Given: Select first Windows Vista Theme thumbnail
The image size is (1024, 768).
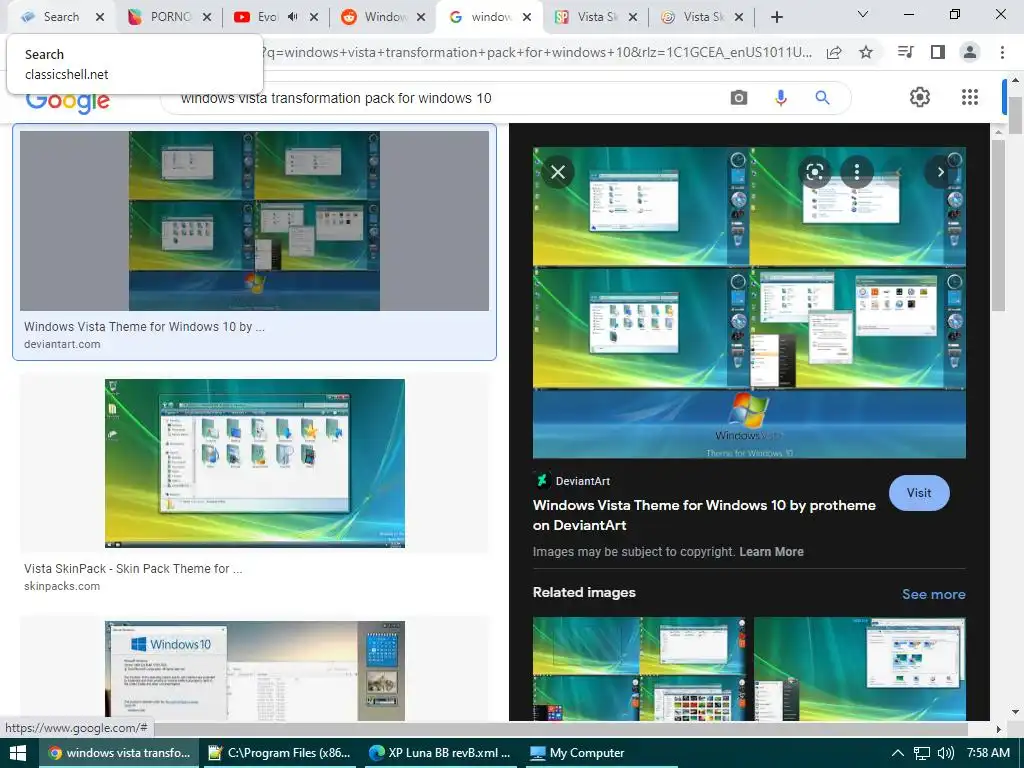Looking at the screenshot, I should pos(254,221).
